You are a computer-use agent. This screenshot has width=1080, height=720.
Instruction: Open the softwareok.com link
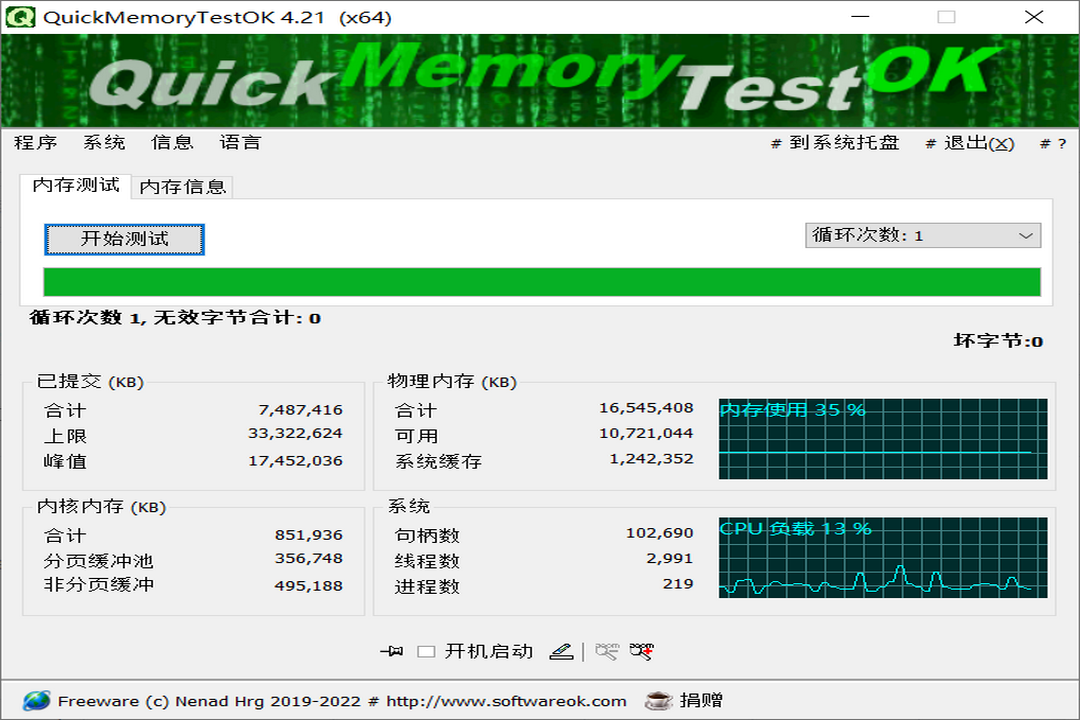click(x=506, y=701)
